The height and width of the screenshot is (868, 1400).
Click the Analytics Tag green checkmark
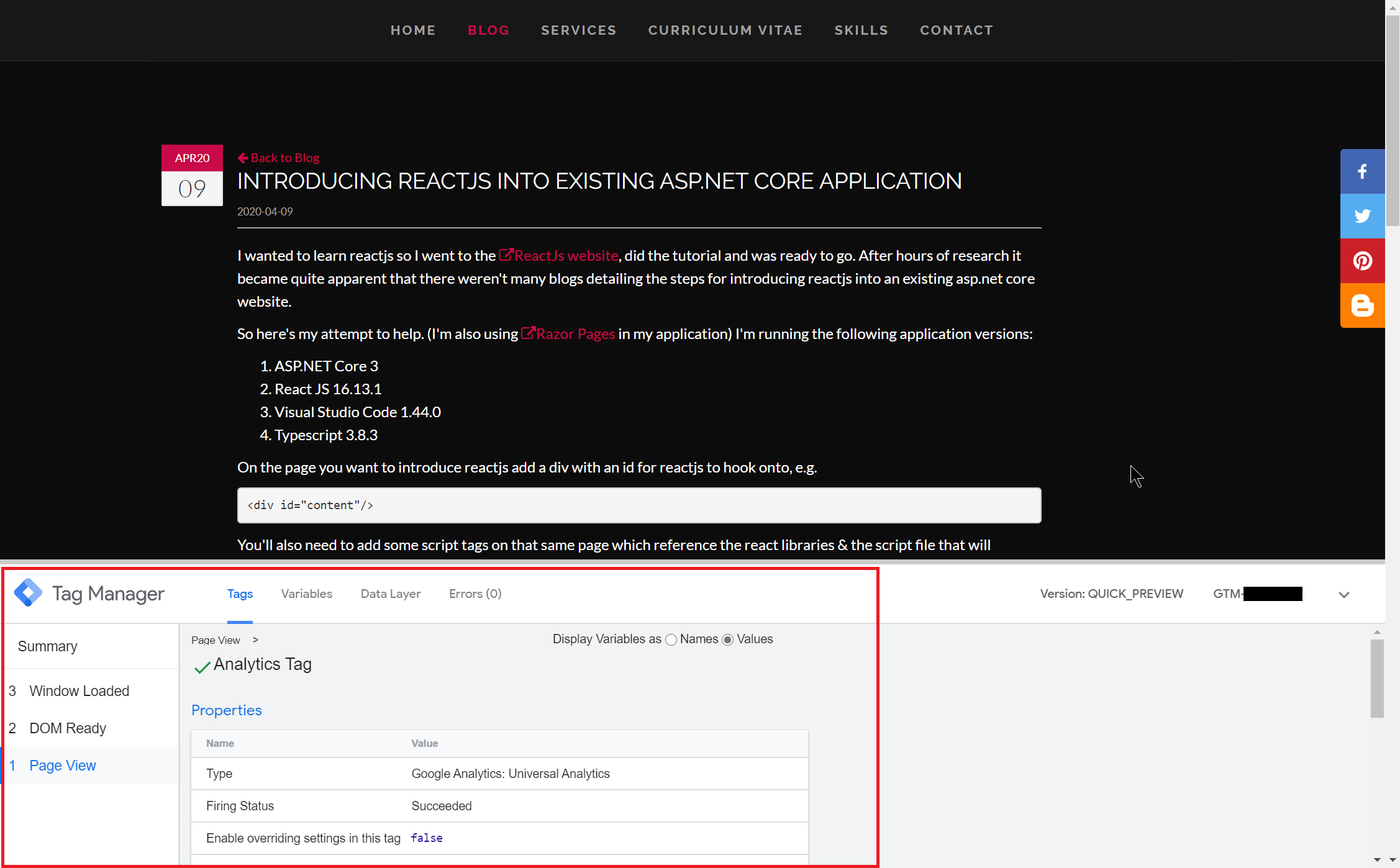(x=202, y=667)
